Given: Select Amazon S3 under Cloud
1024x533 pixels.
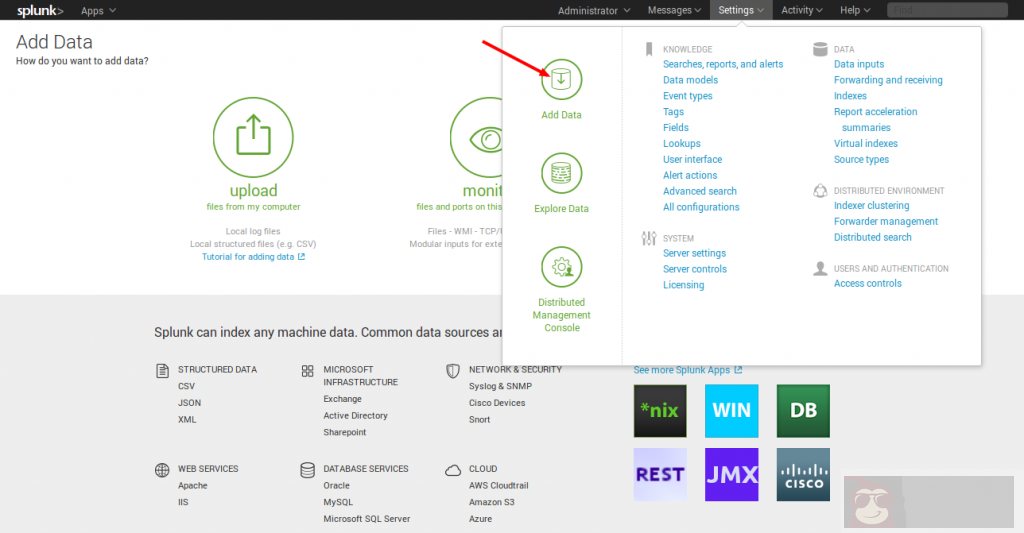Looking at the screenshot, I should [492, 502].
